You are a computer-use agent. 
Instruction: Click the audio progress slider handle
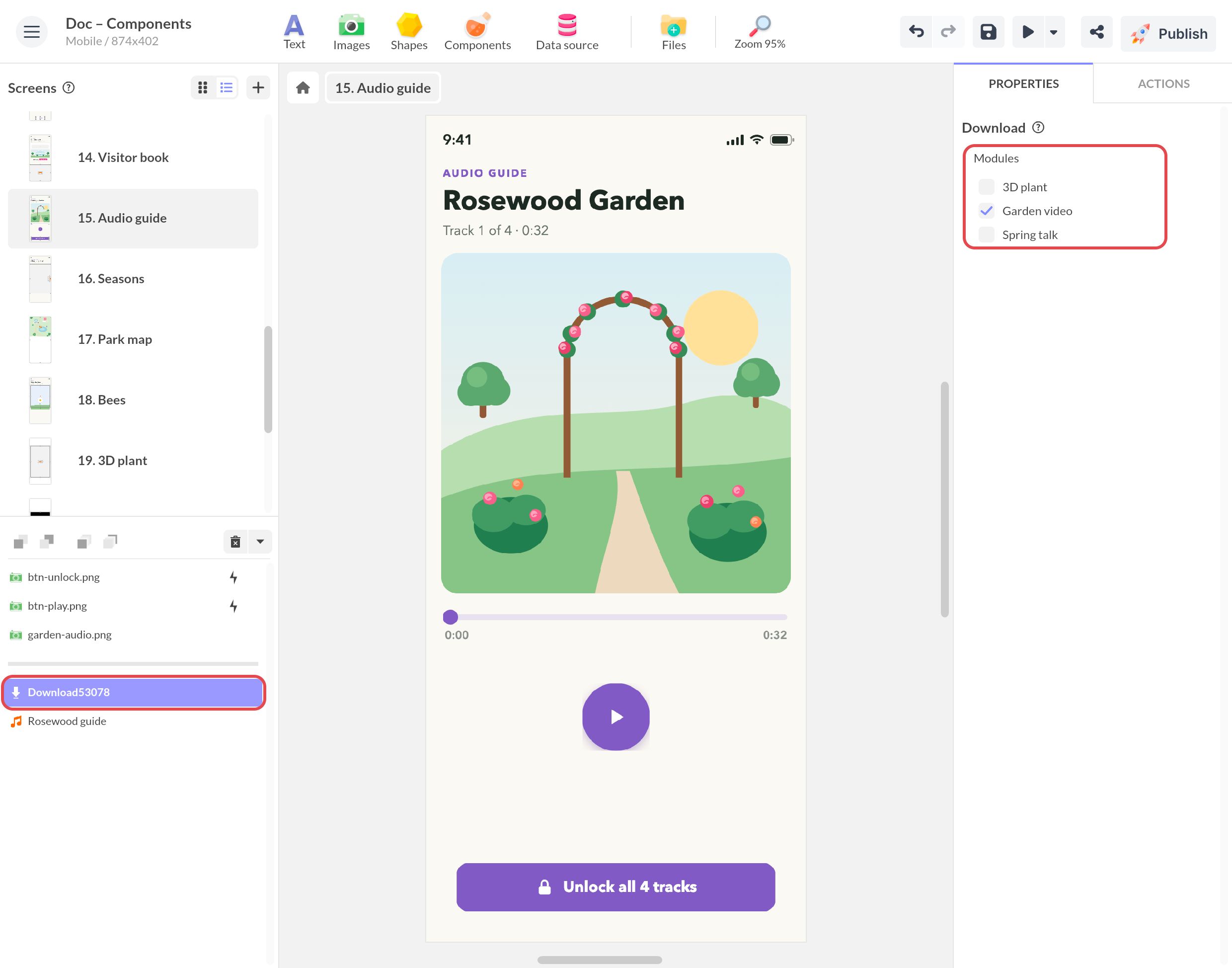[450, 617]
